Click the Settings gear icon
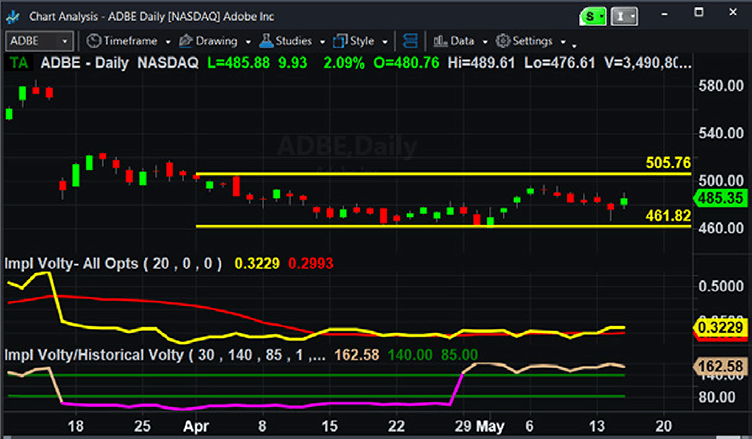The image size is (752, 439). pyautogui.click(x=503, y=41)
